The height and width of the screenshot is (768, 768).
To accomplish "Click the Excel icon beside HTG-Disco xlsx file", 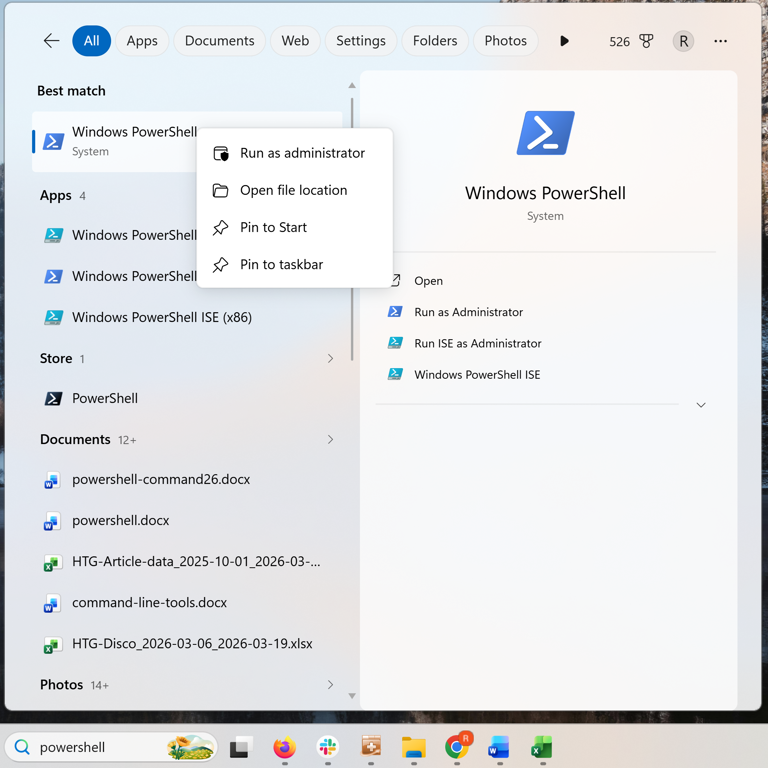I will [x=52, y=645].
